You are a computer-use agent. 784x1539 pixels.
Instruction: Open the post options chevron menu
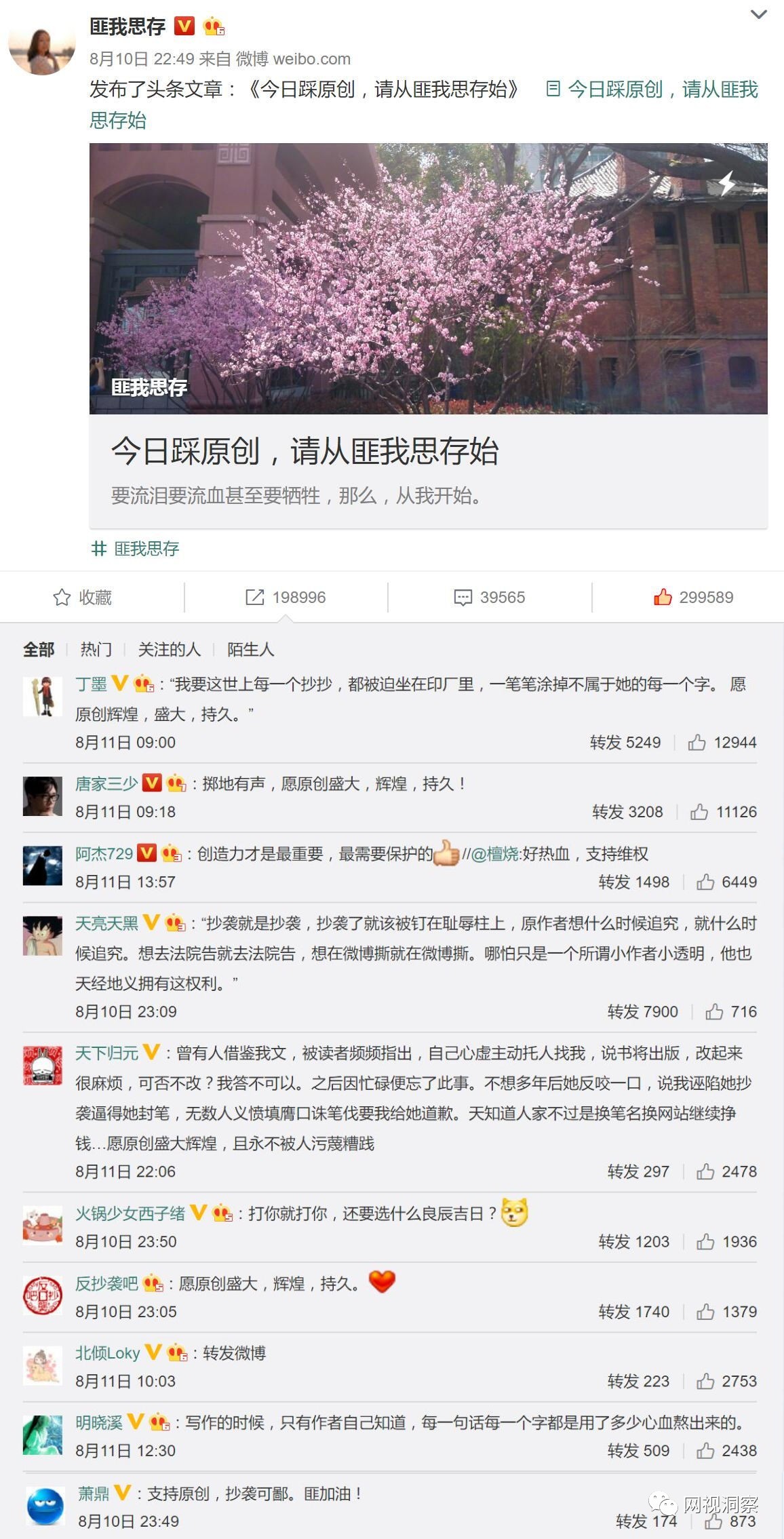(x=759, y=14)
